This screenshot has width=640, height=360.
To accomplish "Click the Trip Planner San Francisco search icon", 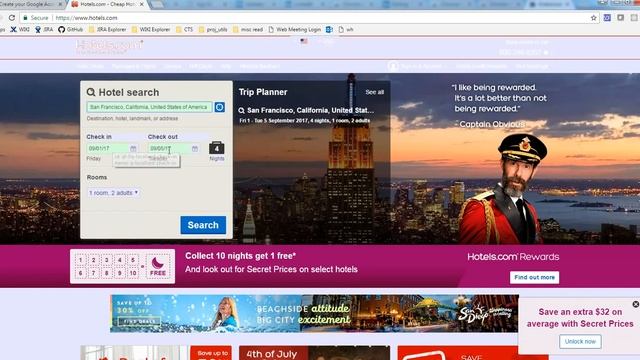I will click(242, 111).
